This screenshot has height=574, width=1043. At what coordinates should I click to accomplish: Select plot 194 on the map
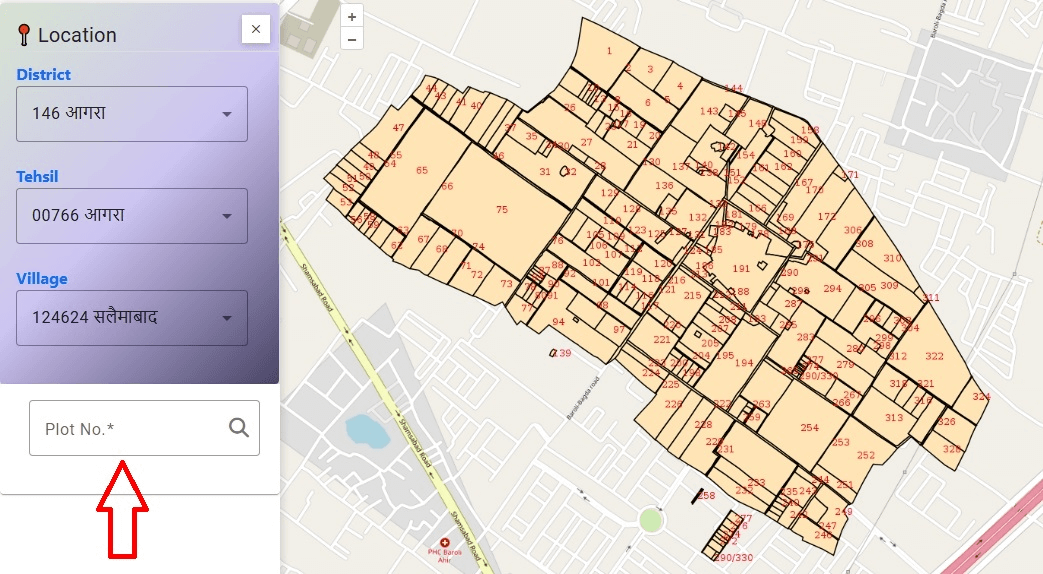744,363
